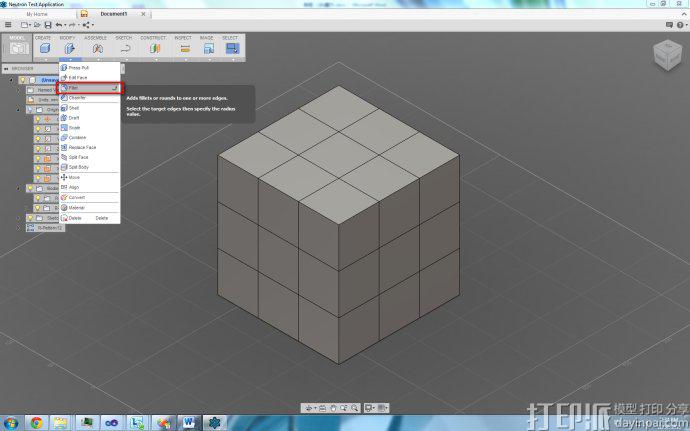This screenshot has height=431, width=690.
Task: Choose Combine in the Modify menu
Action: pos(90,137)
